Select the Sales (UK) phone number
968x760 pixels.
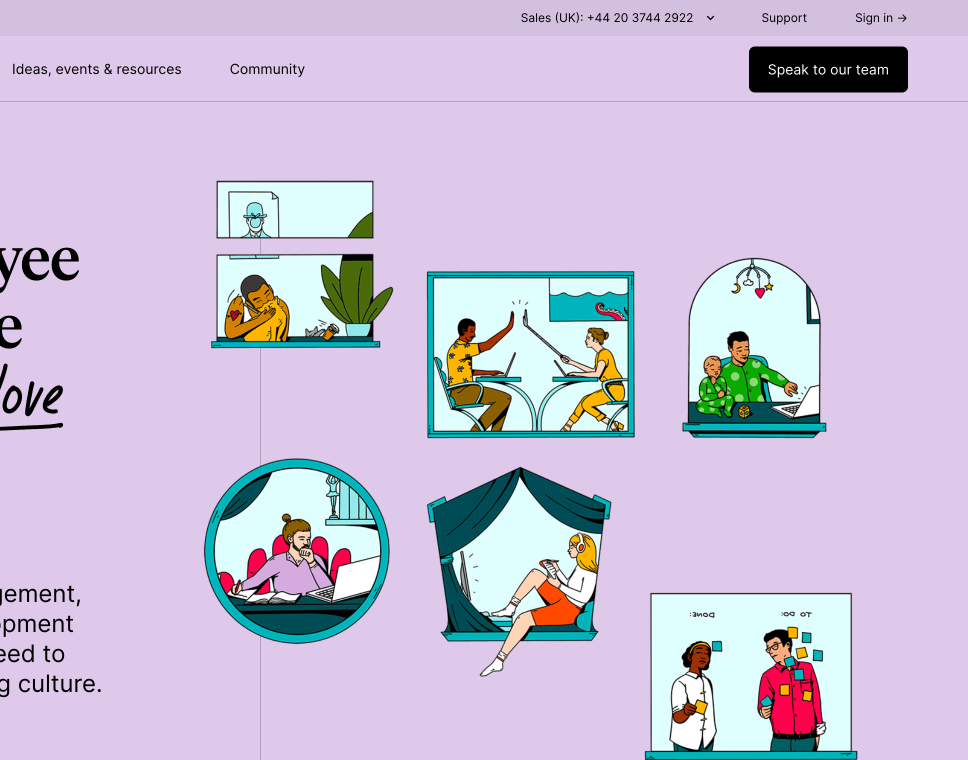coord(606,18)
